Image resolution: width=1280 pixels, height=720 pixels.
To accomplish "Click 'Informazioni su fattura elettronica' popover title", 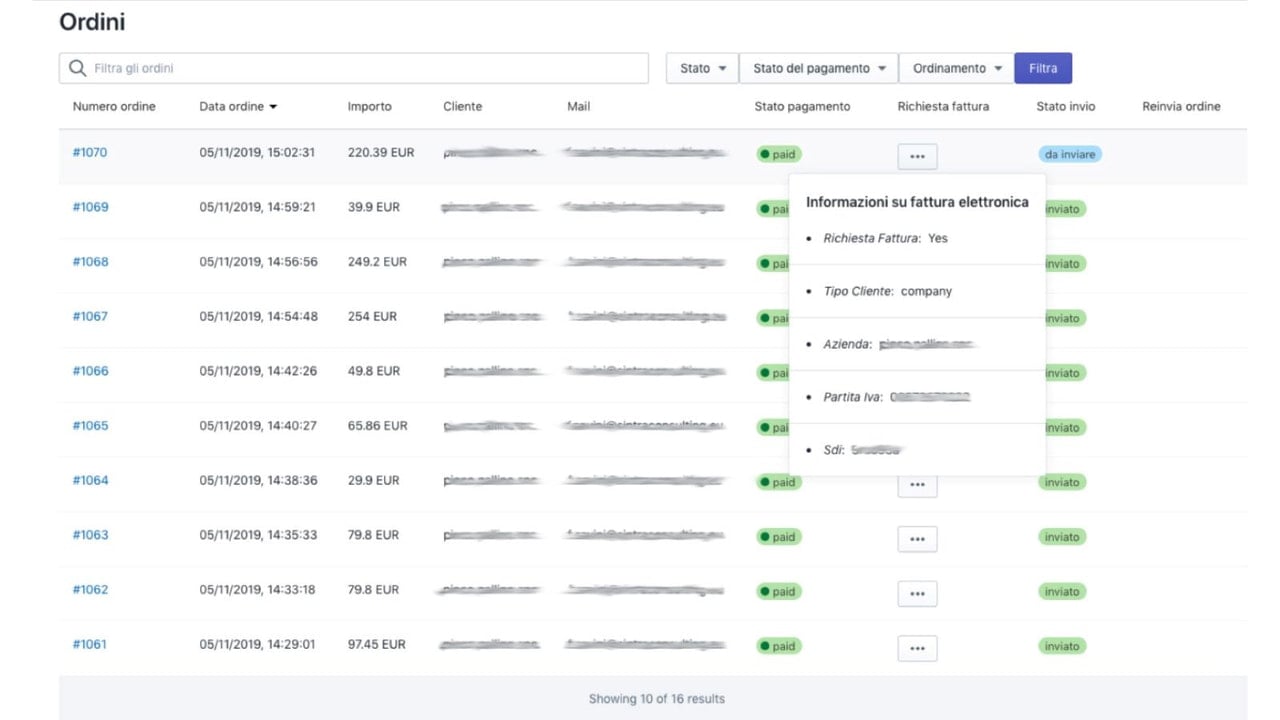I will 917,202.
